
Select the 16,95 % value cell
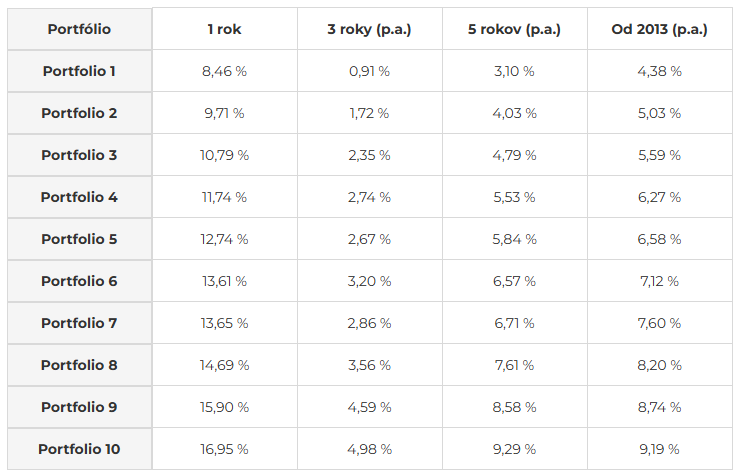[x=224, y=449]
